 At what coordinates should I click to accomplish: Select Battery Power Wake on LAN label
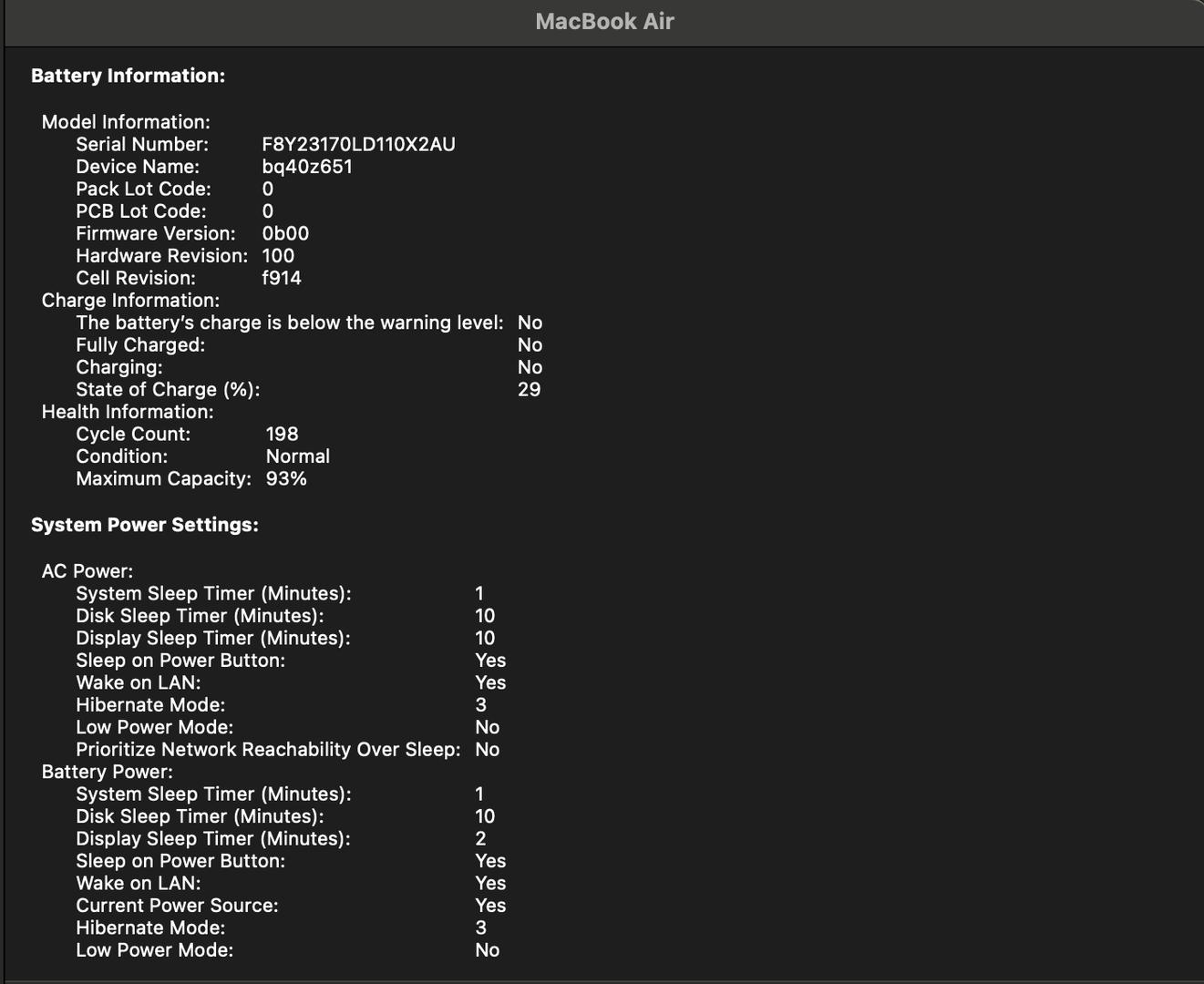(x=139, y=883)
